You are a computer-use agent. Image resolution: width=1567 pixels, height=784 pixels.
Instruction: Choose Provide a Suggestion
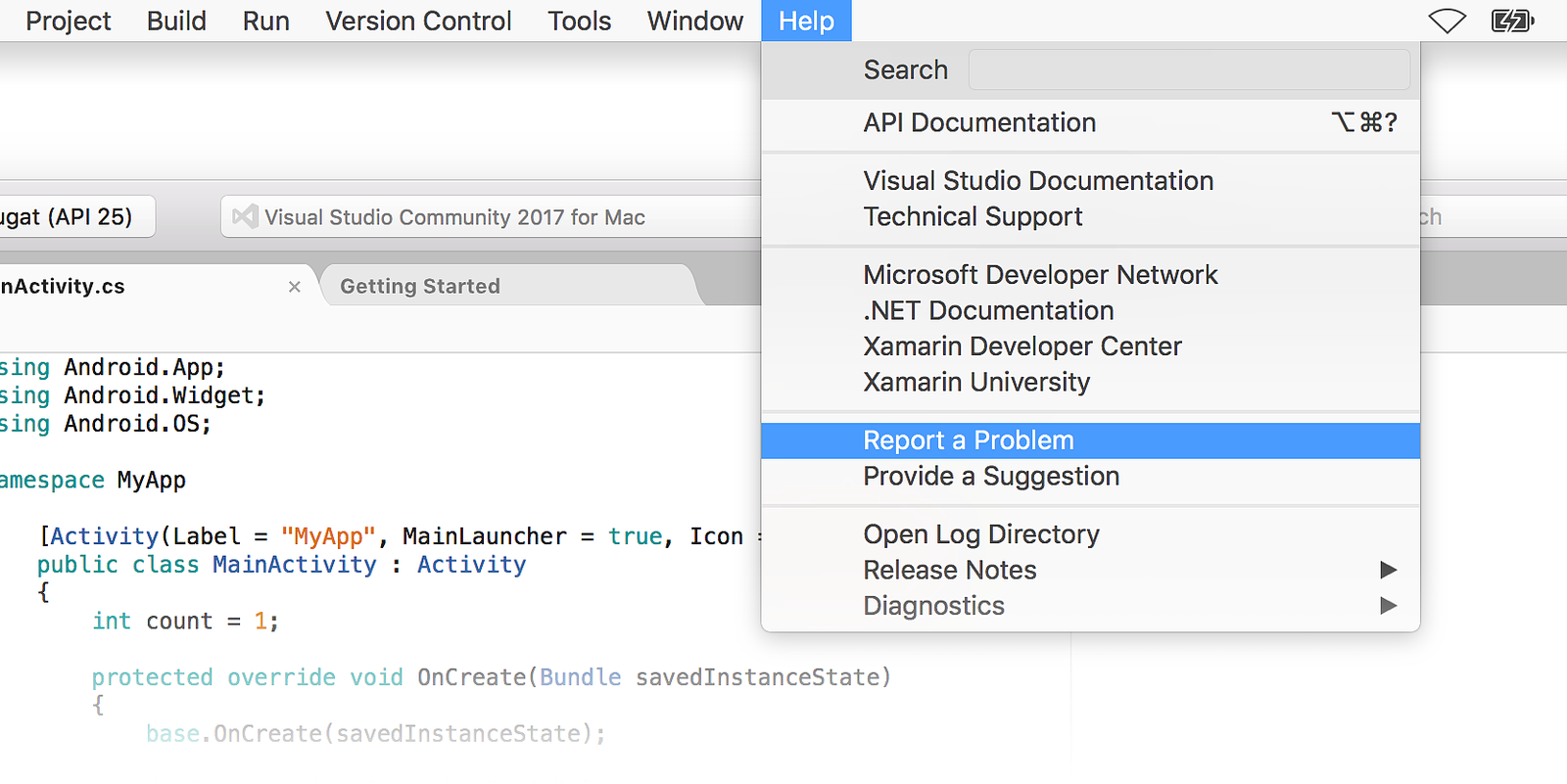(991, 477)
